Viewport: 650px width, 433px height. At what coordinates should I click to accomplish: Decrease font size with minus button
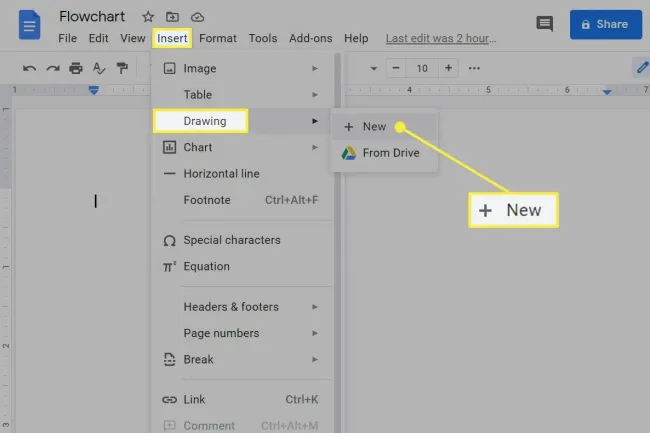coord(397,68)
